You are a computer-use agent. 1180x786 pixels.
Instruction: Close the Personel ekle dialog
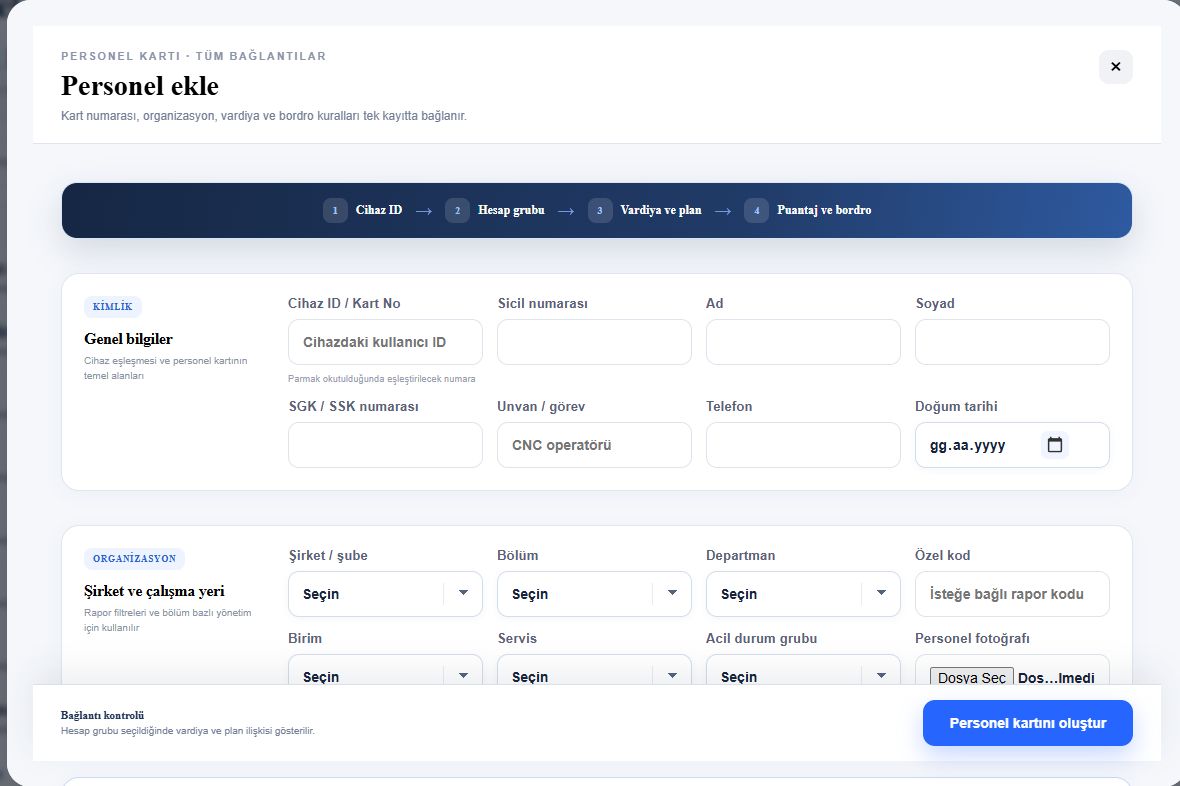[1115, 67]
